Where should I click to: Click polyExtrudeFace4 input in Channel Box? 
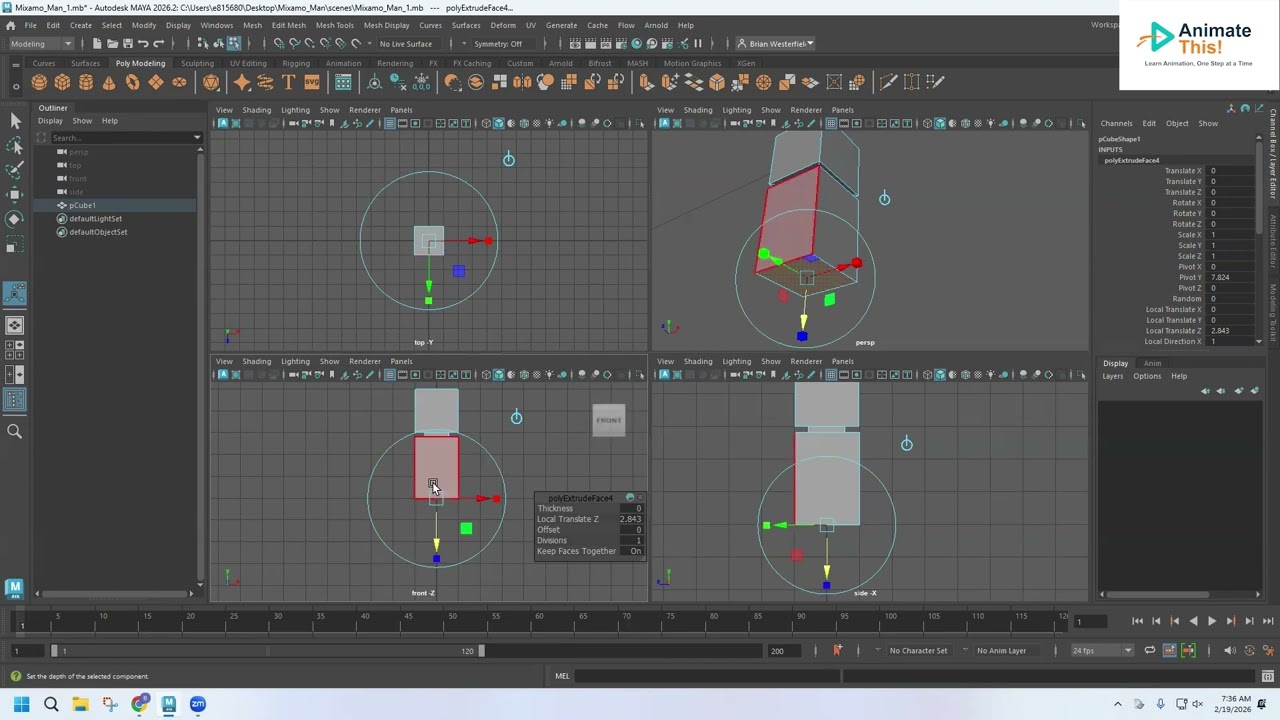(1132, 160)
